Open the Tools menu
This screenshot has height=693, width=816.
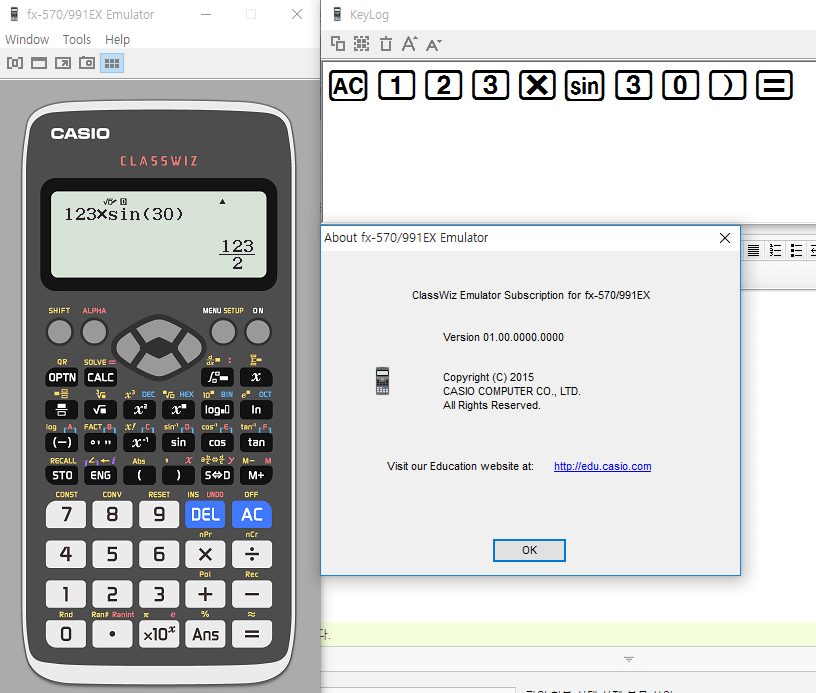point(77,40)
